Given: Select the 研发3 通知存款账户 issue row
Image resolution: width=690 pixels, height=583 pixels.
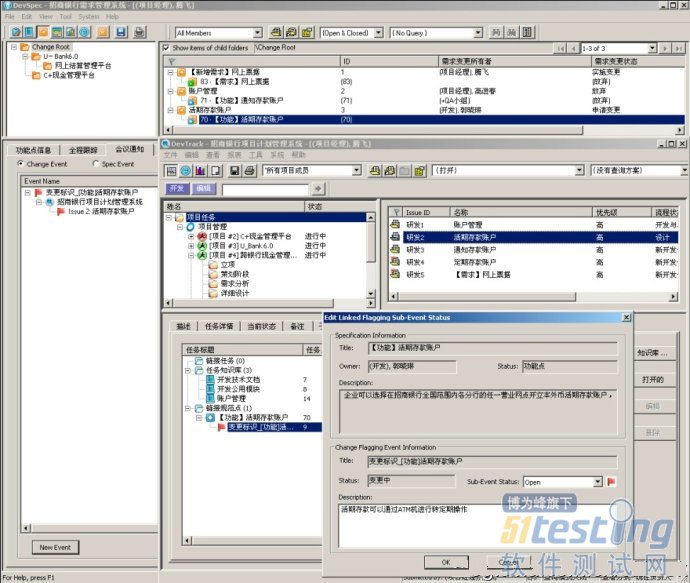Looking at the screenshot, I should click(533, 249).
